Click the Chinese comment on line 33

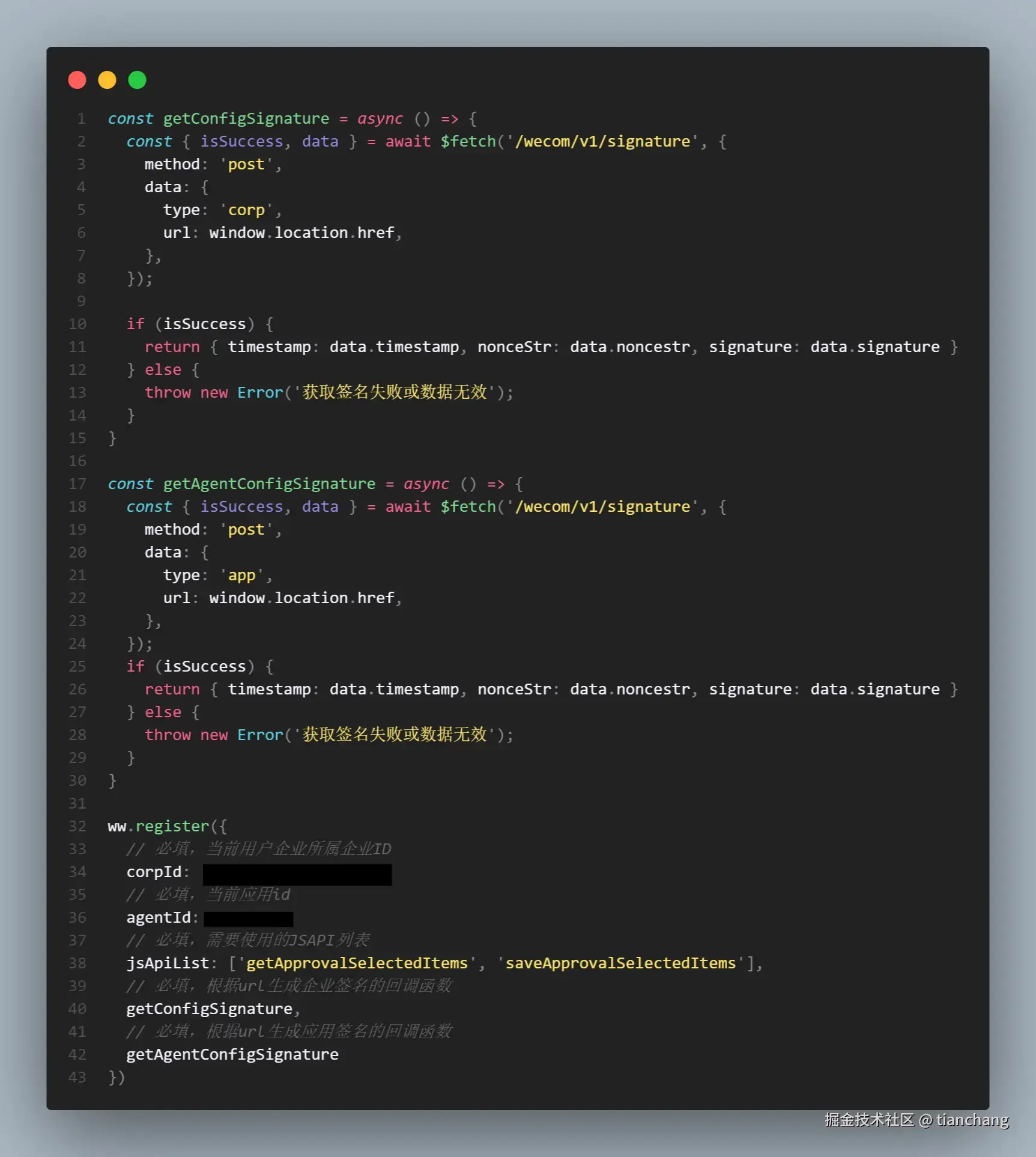258,849
